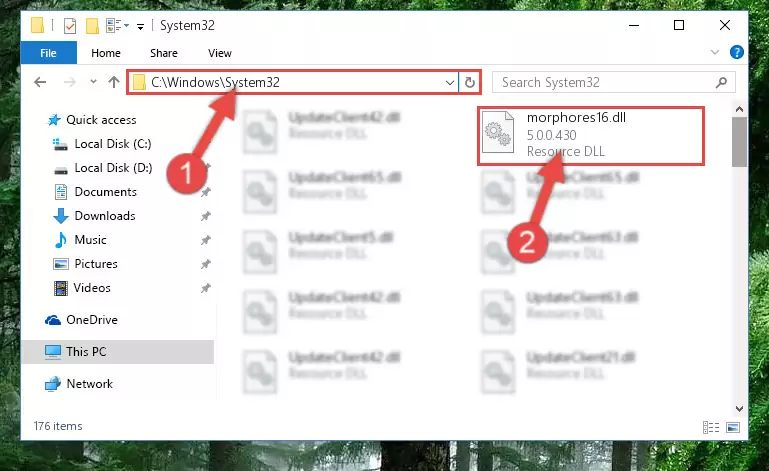
Task: Click New Folder icon in quick access toolbar
Action: [92, 26]
